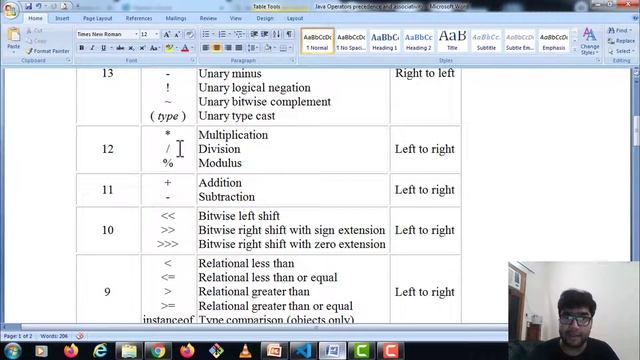Apply the No Spacing style
The height and width of the screenshot is (360, 640).
[x=351, y=41]
